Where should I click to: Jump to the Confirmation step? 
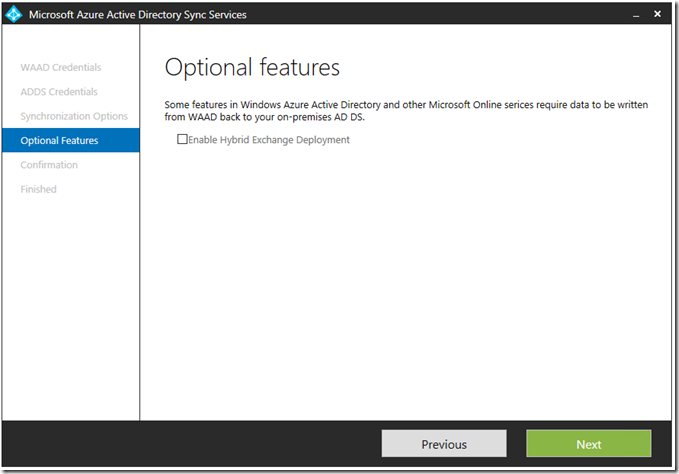49,165
